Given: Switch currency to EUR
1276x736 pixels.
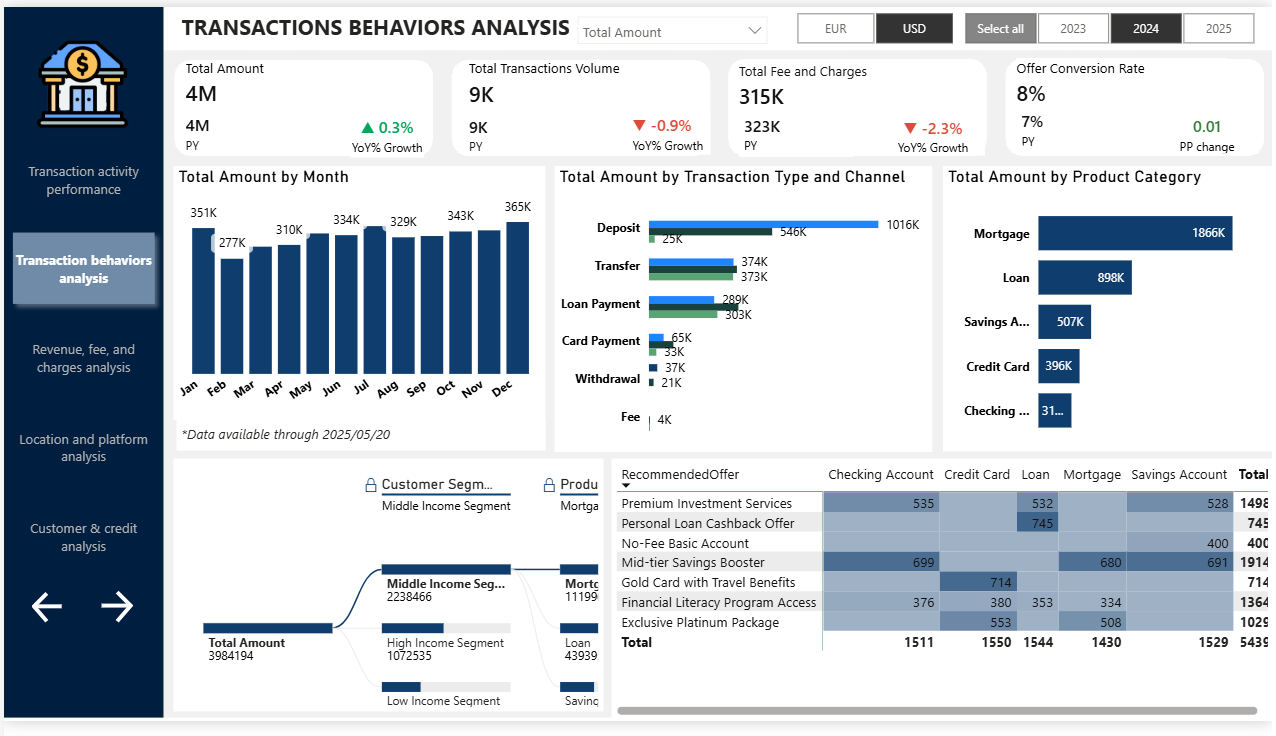Looking at the screenshot, I should [835, 29].
